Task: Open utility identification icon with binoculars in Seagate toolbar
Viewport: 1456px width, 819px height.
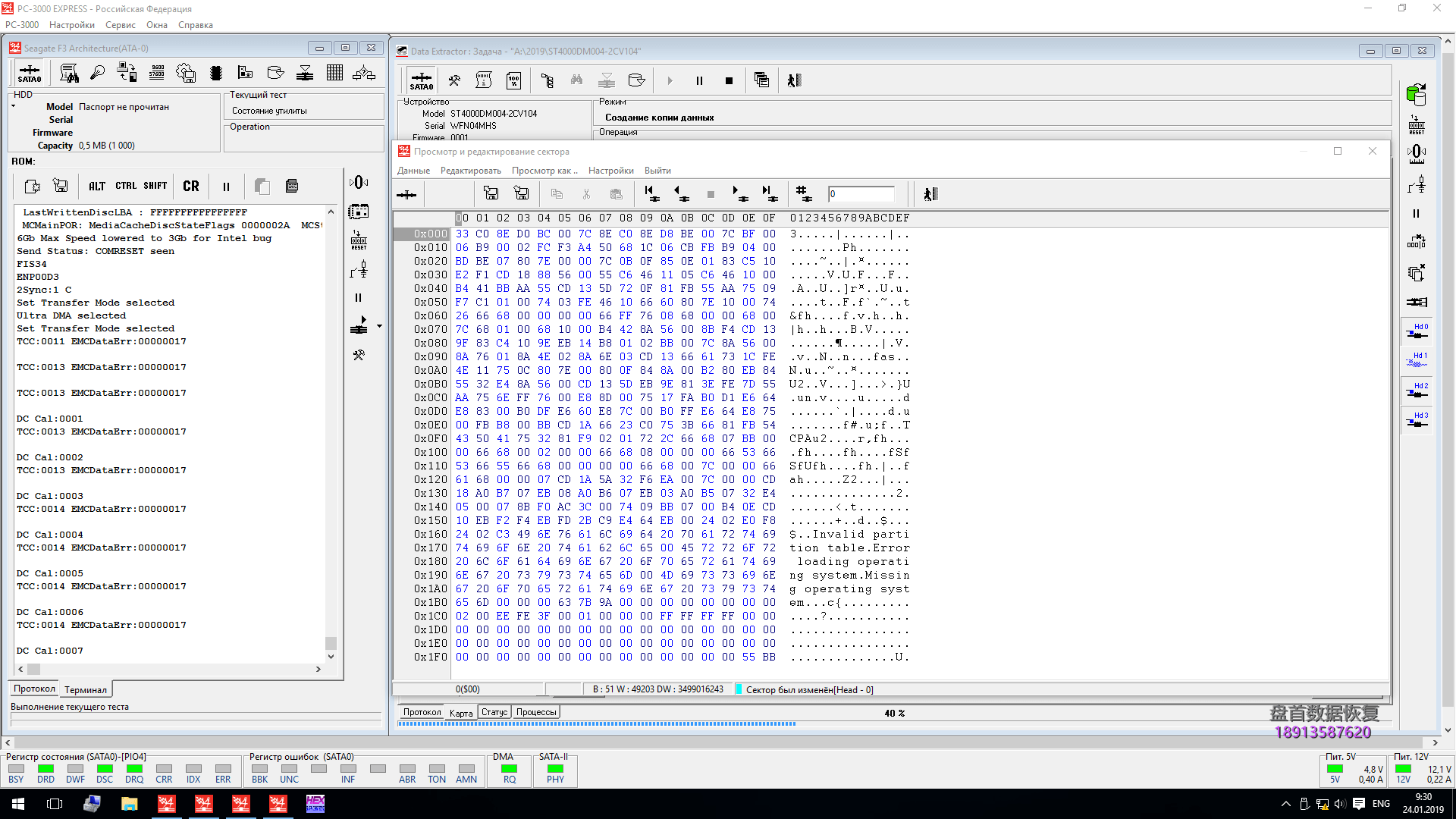Action: [69, 74]
